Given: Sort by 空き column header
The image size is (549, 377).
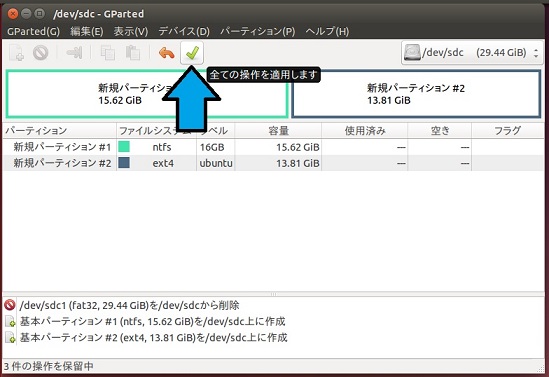Looking at the screenshot, I should (x=439, y=131).
